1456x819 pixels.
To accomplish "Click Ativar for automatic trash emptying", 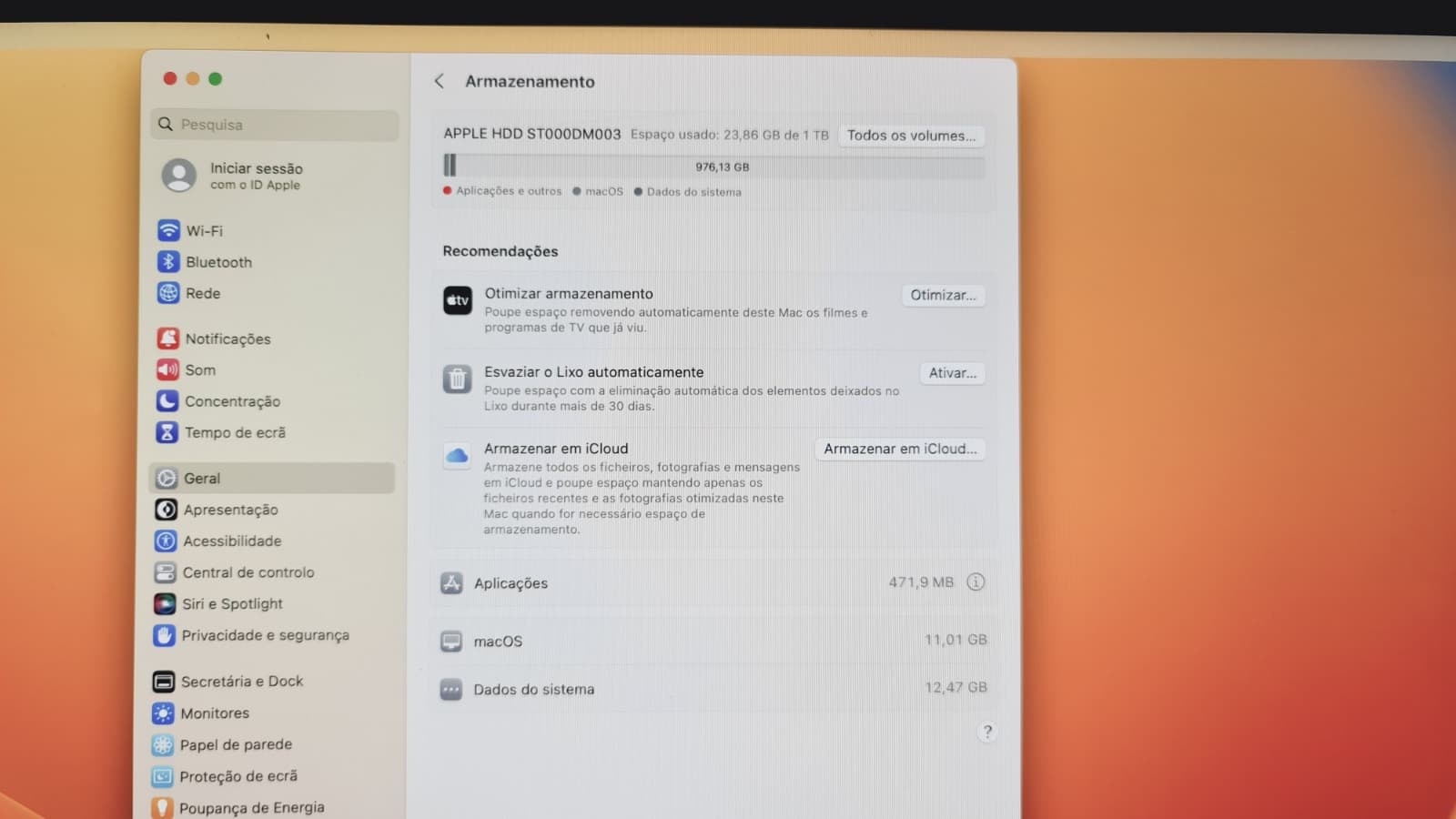I will (952, 373).
